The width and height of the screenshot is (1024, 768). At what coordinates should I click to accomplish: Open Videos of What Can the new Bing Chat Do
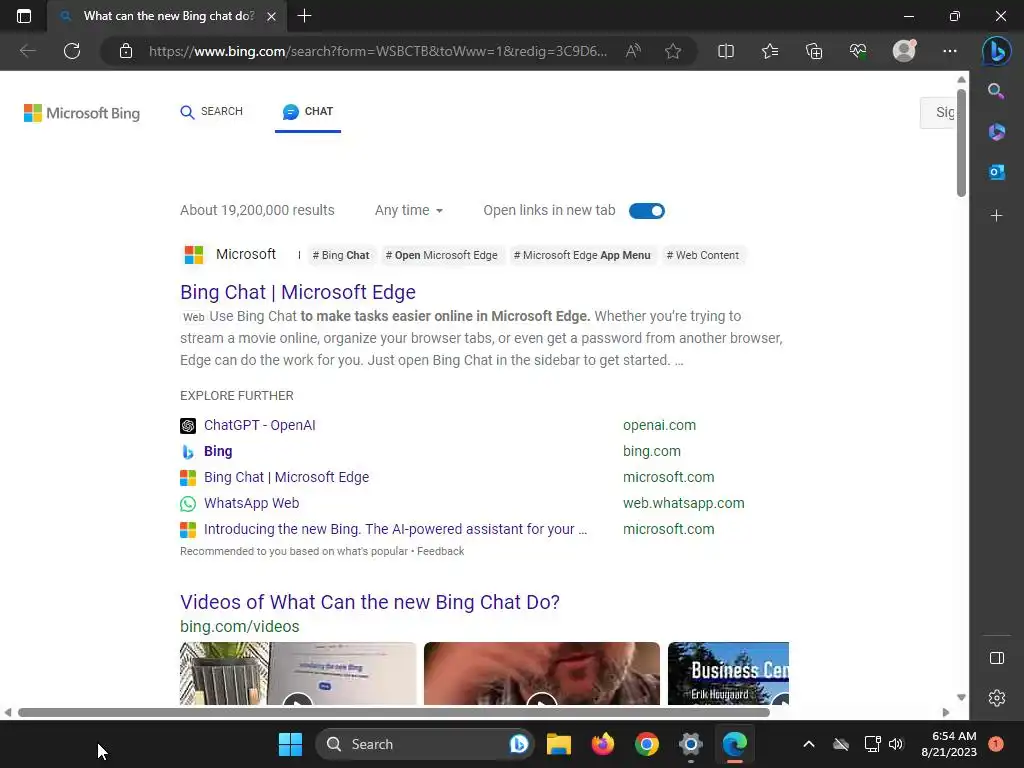(370, 601)
